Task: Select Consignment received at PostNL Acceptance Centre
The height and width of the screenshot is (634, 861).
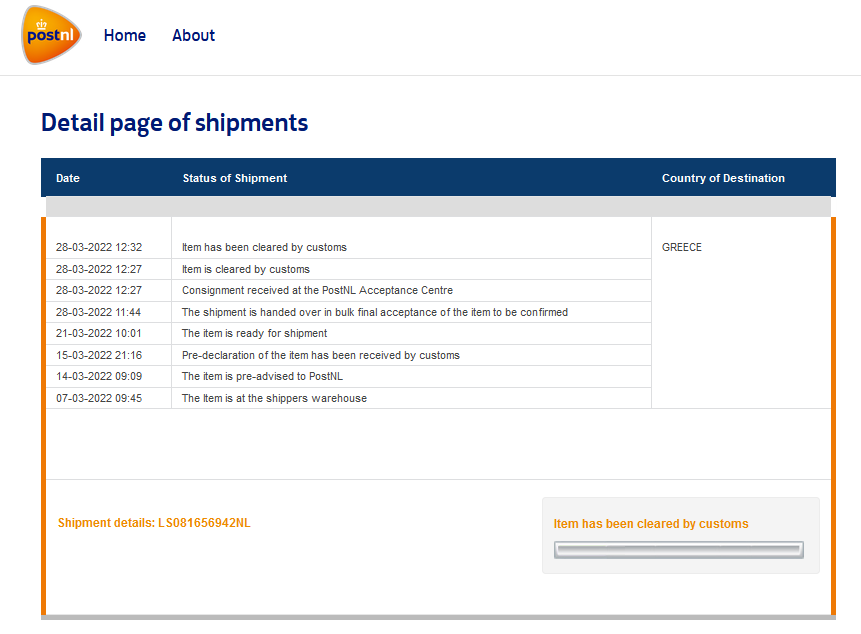Action: (x=349, y=290)
